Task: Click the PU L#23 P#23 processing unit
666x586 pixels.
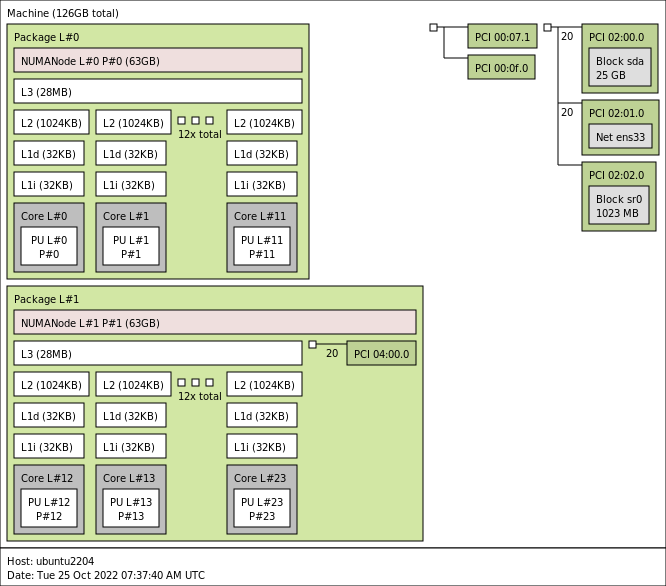Action: click(x=261, y=508)
